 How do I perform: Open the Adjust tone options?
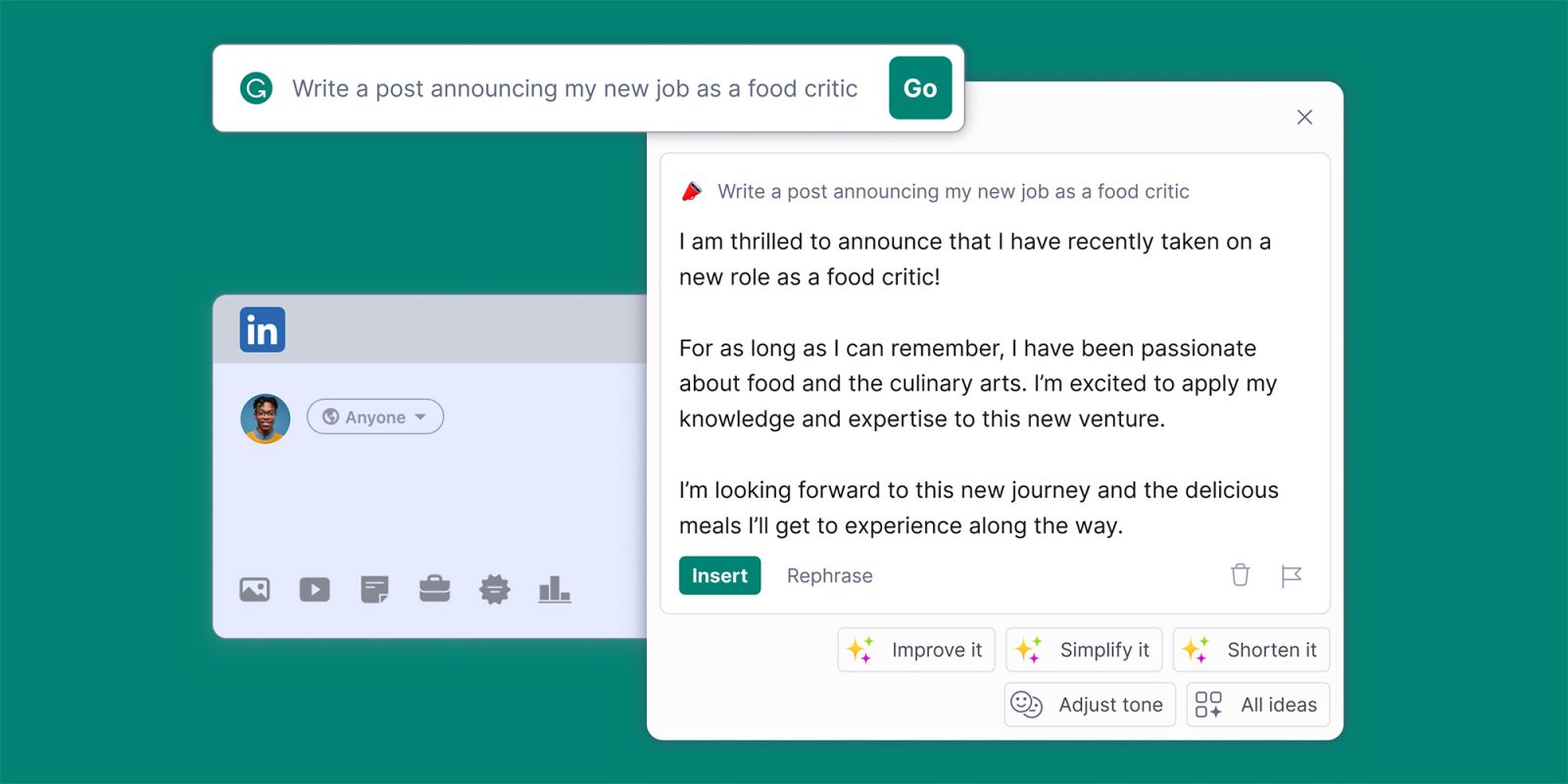(1090, 705)
